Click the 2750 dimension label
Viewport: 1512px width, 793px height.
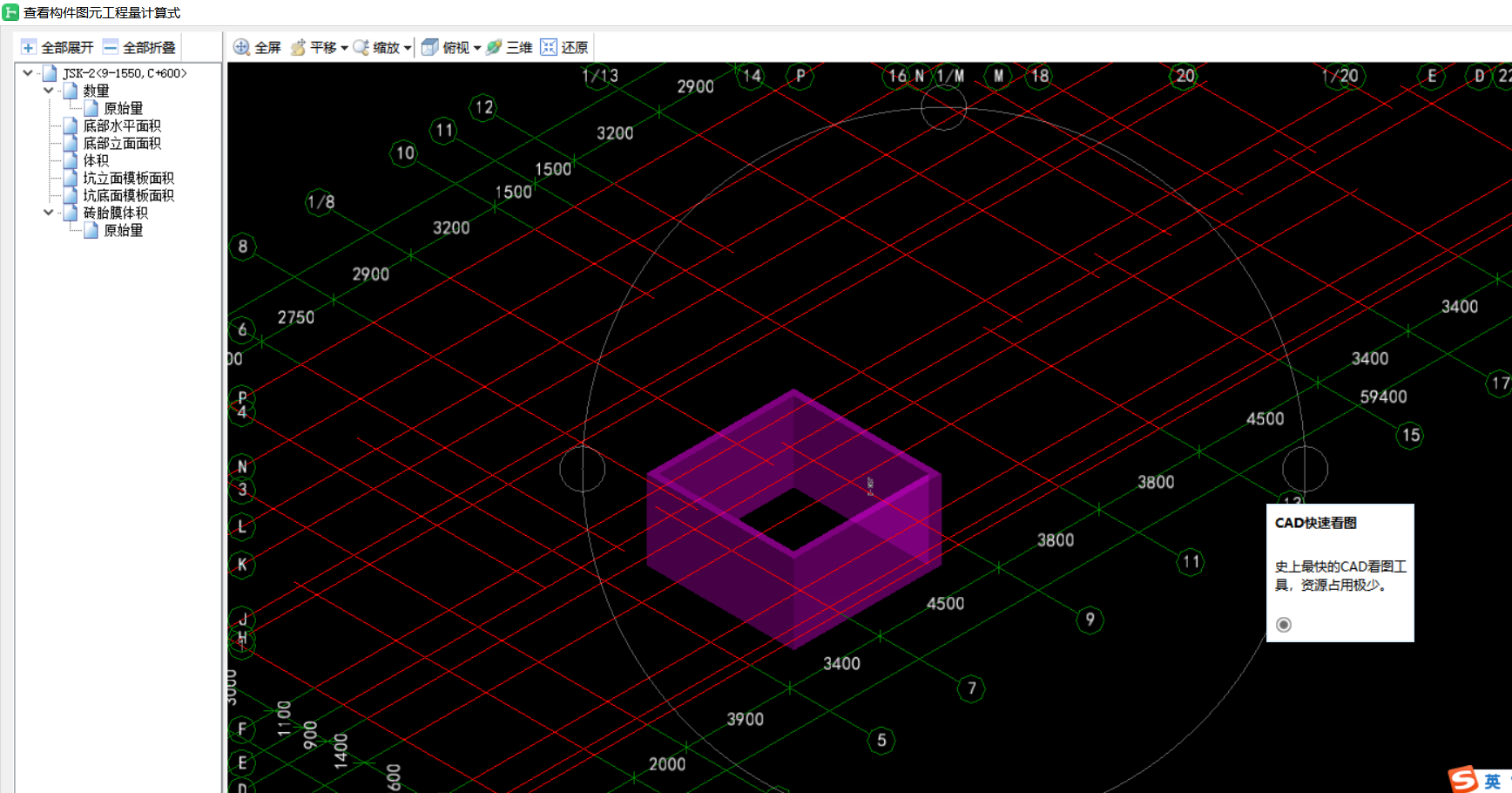[296, 317]
